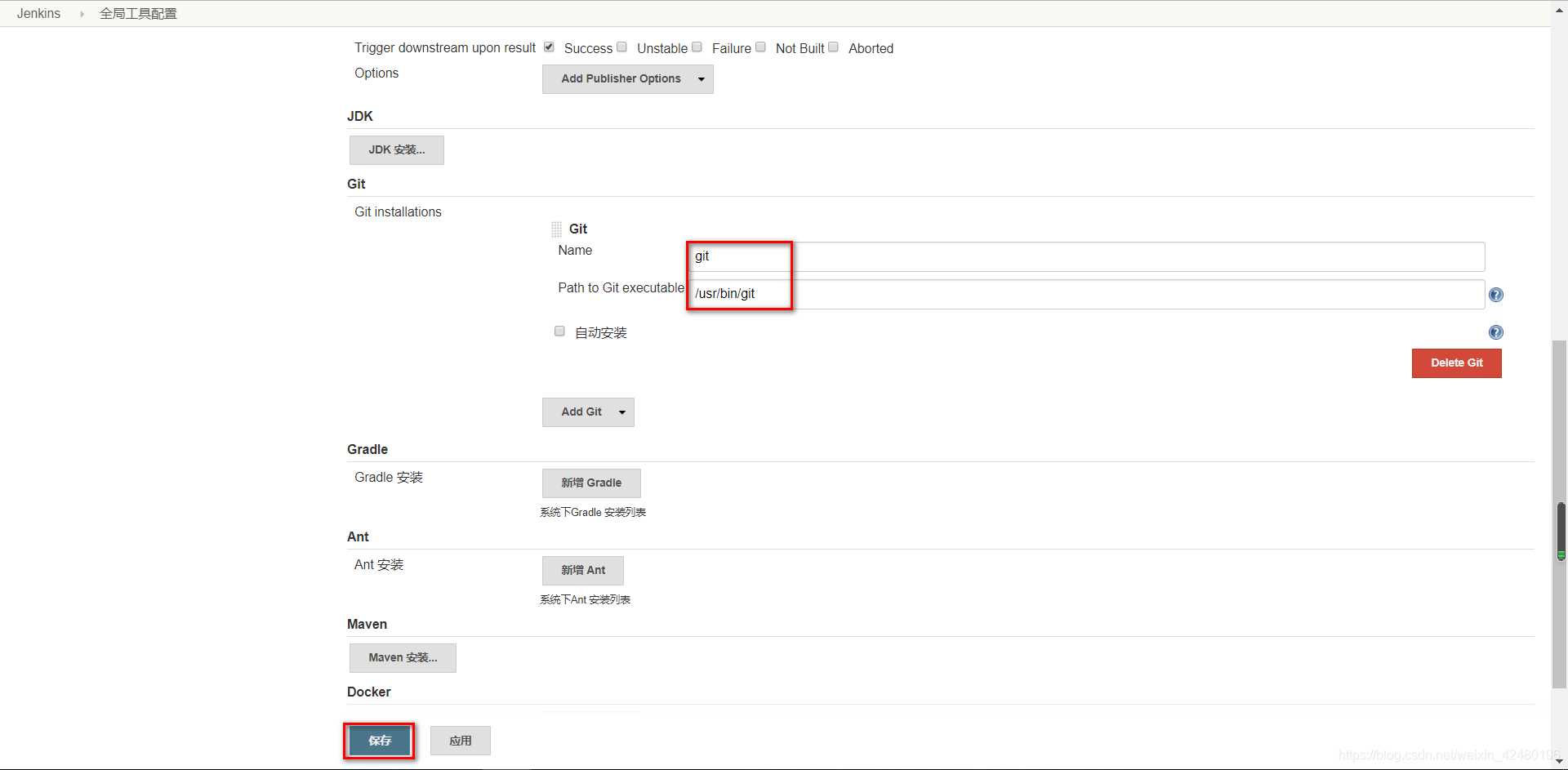
Task: Click the Maven 安装... button
Action: (x=403, y=658)
